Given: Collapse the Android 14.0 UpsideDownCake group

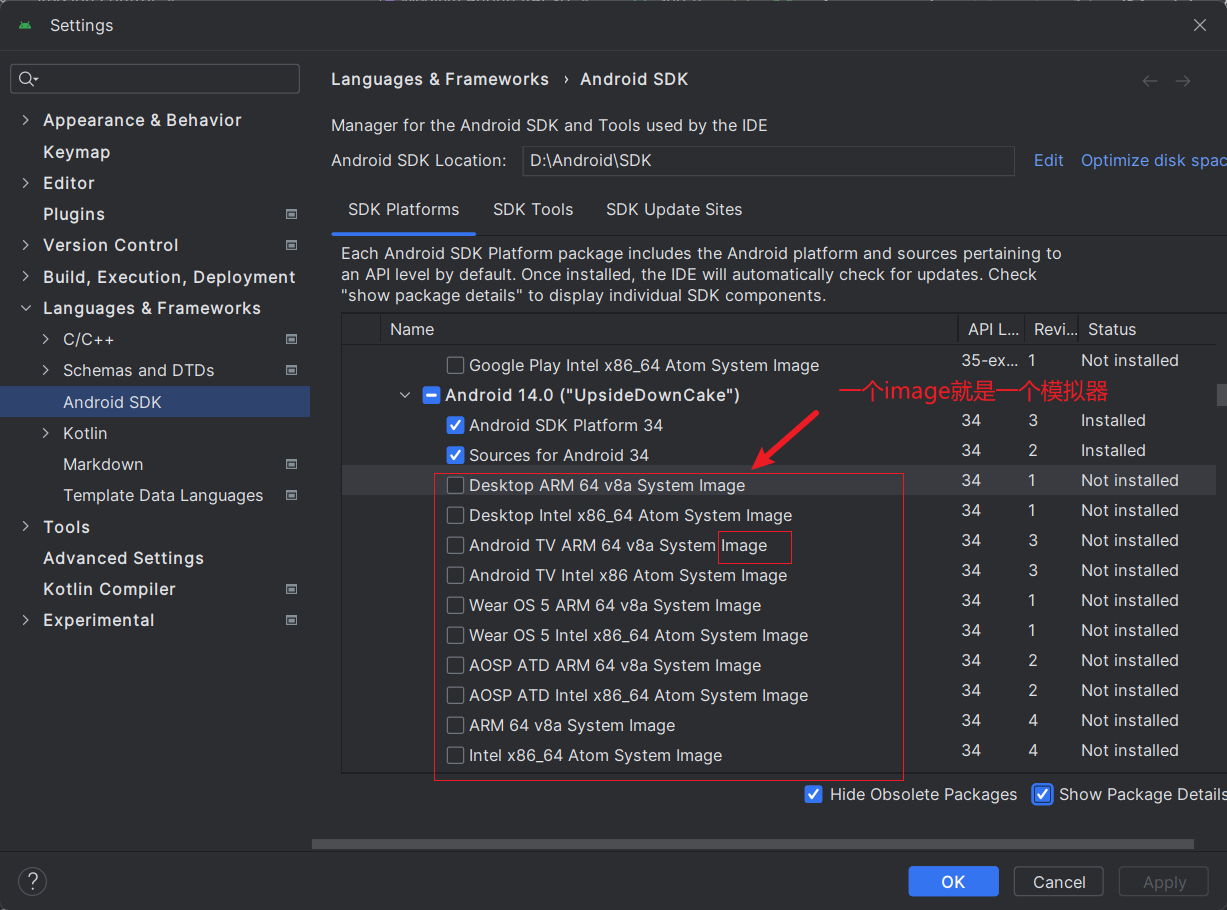Looking at the screenshot, I should point(405,395).
